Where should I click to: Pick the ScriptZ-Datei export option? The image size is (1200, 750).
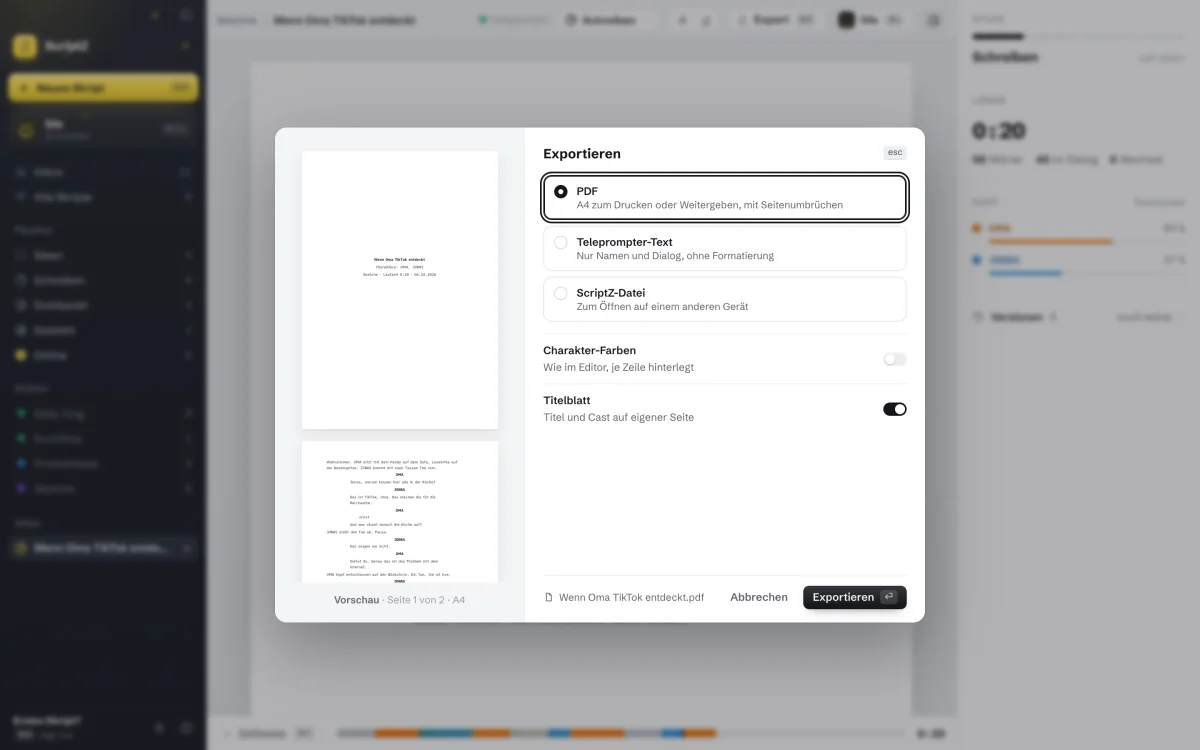click(725, 299)
